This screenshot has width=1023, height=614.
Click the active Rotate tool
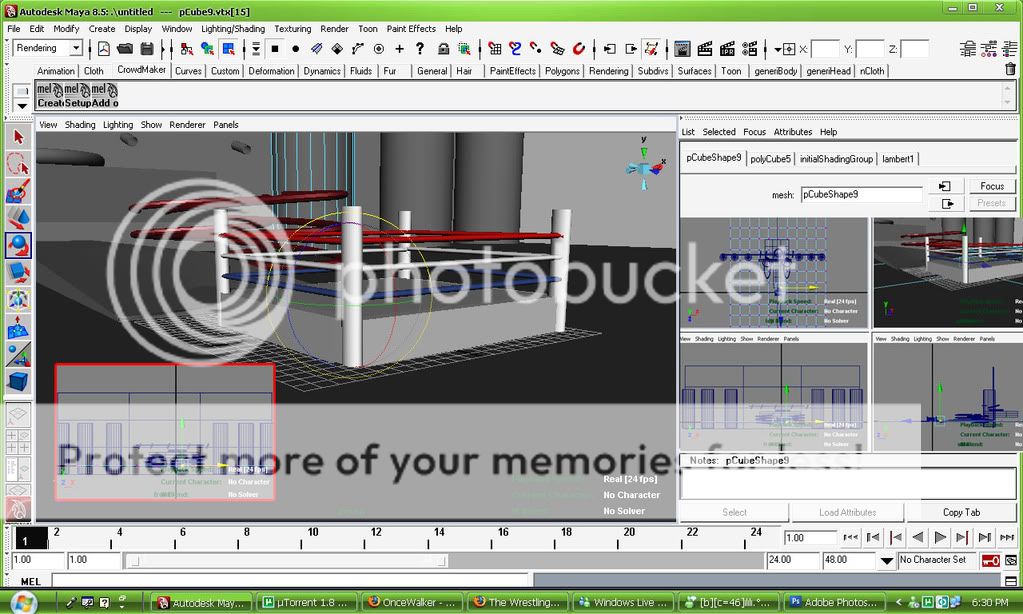pos(18,246)
